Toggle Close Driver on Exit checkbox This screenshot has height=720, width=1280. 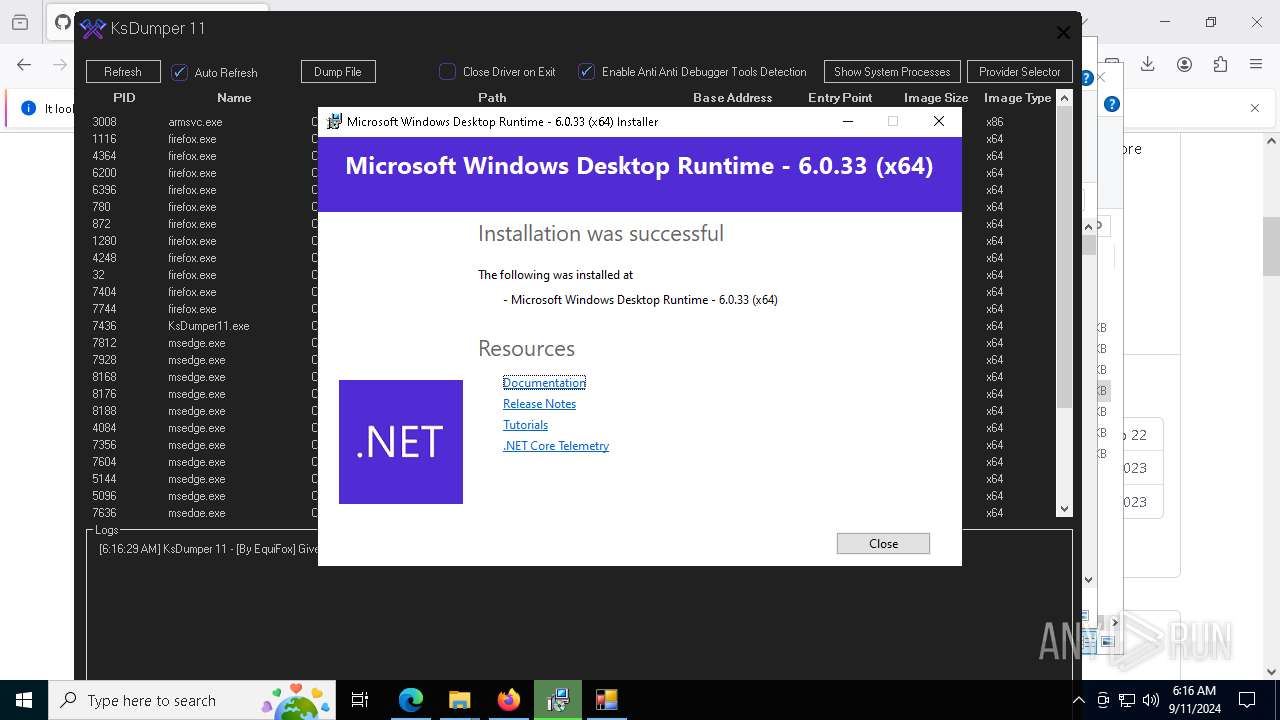(x=447, y=72)
